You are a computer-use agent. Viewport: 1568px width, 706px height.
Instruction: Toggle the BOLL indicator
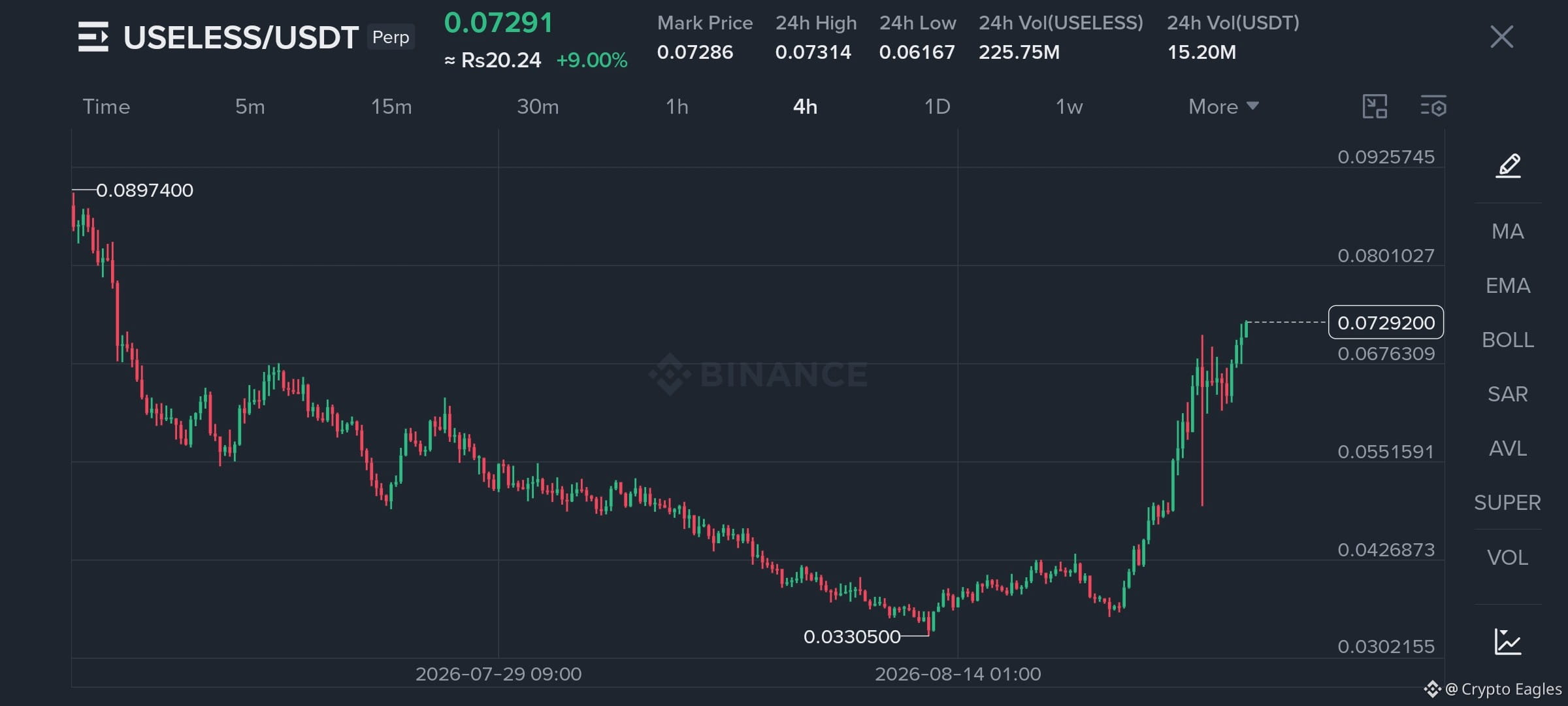1508,340
